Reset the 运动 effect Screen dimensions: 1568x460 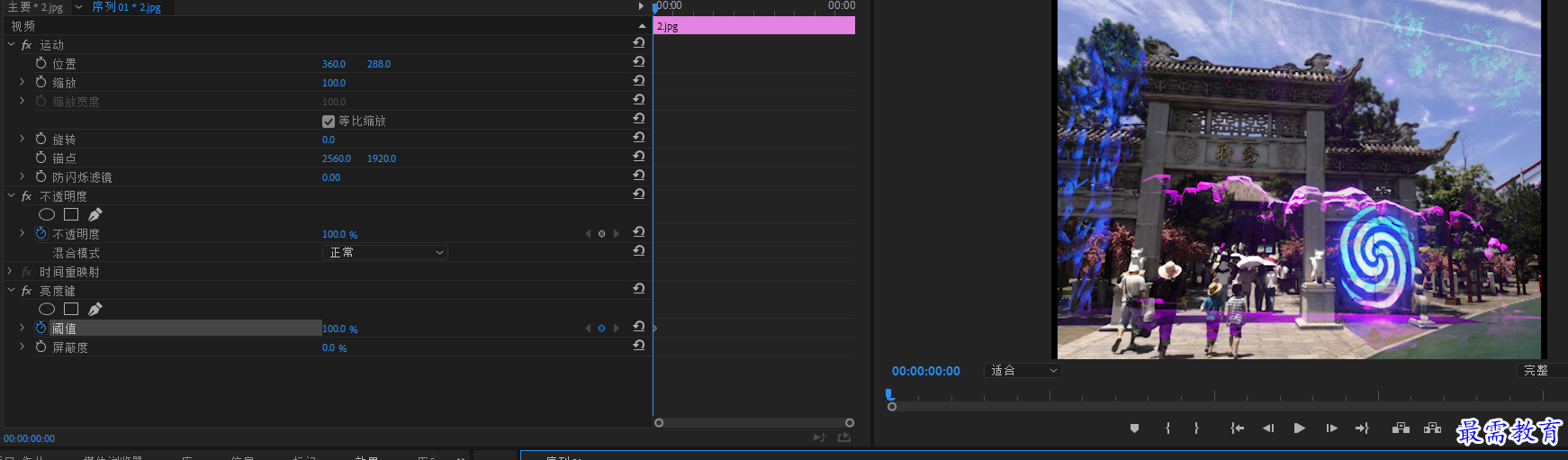pos(639,43)
